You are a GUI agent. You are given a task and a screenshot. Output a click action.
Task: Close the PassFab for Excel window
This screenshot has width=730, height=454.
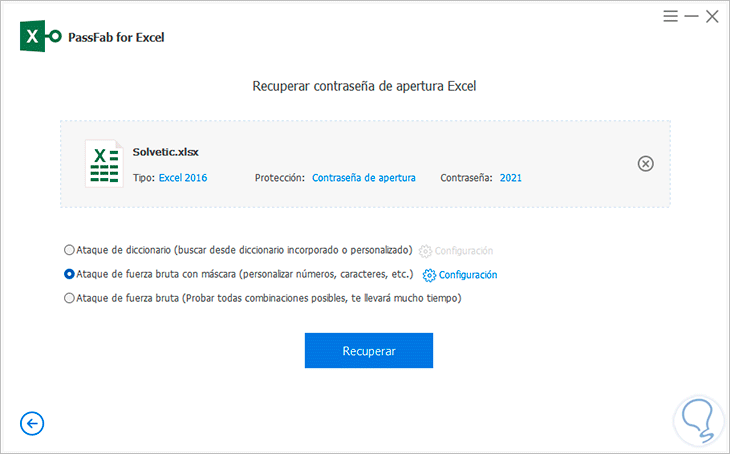712,17
